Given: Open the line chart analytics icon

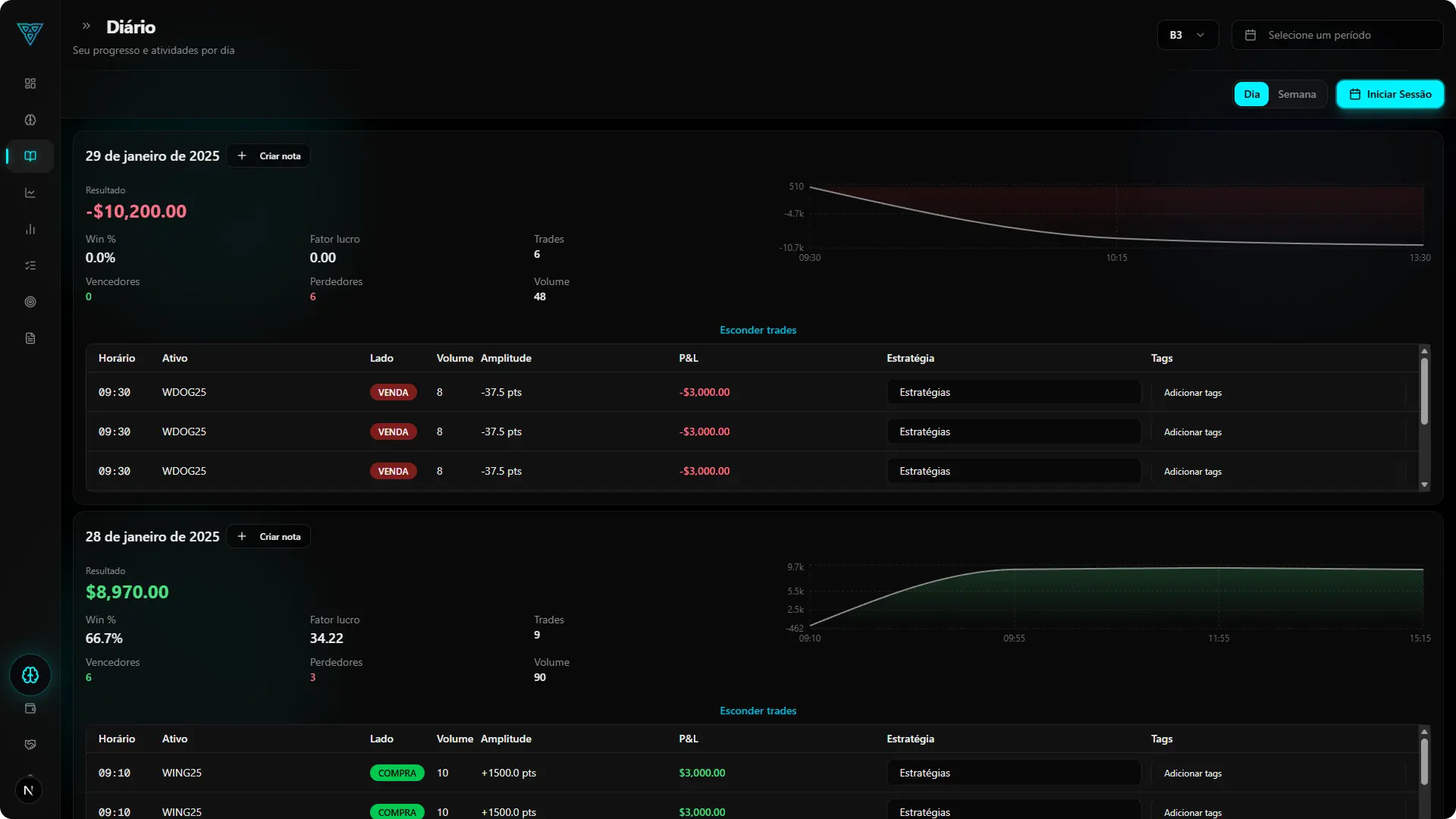Looking at the screenshot, I should click(30, 193).
